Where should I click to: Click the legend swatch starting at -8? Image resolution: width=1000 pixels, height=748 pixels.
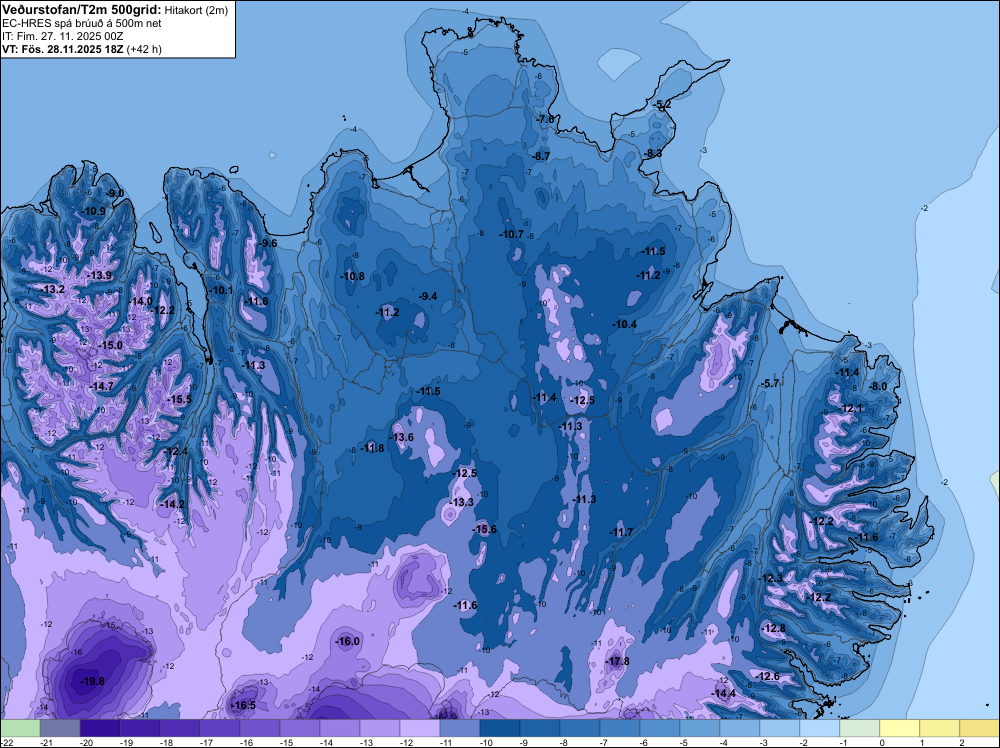(580, 728)
